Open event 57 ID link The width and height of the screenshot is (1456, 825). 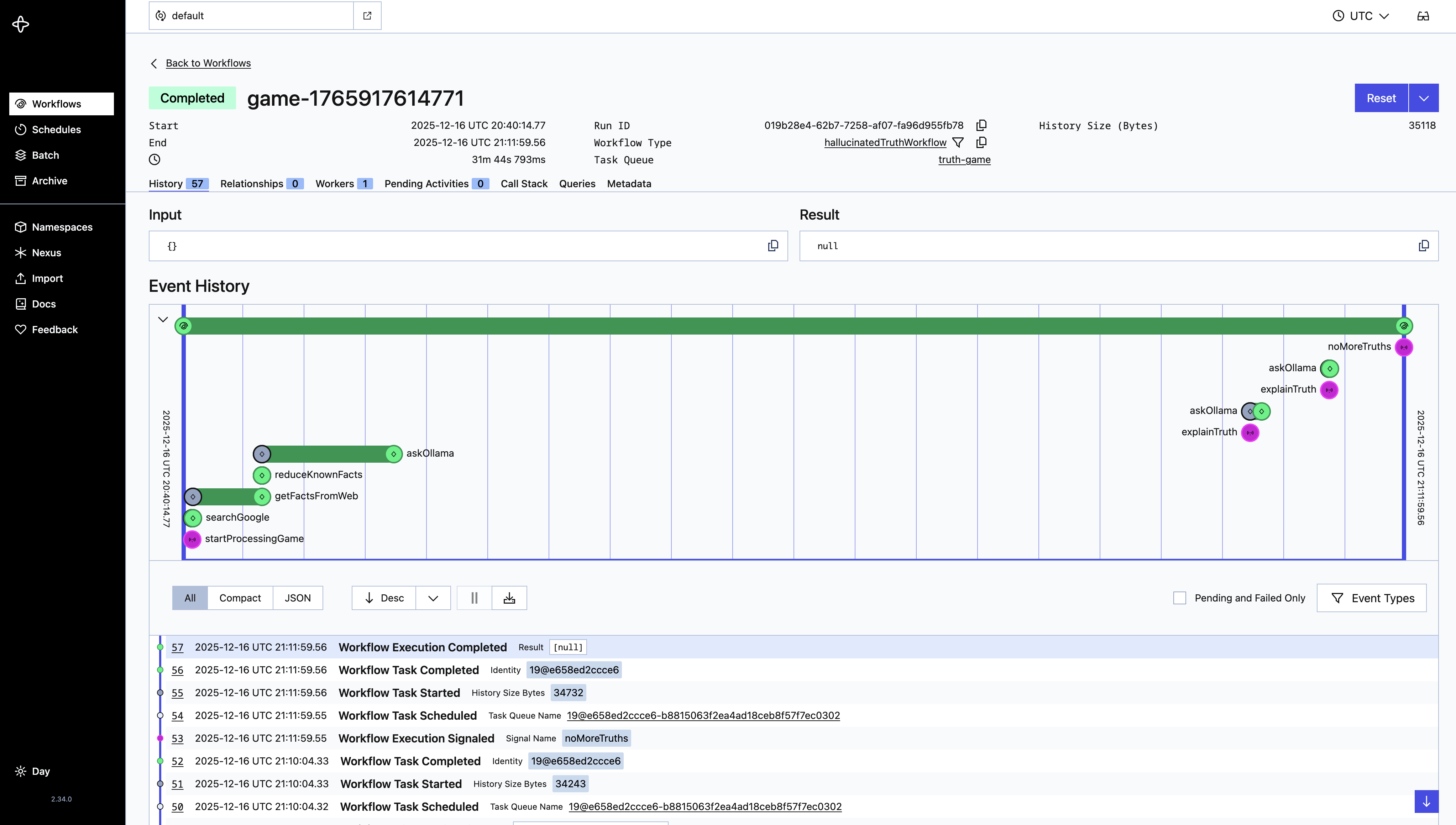point(177,647)
